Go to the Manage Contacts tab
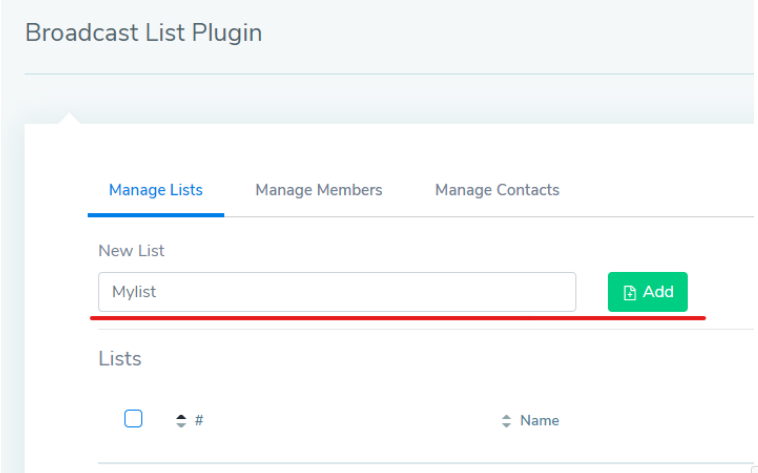Viewport: 758px width, 473px height. coord(497,190)
